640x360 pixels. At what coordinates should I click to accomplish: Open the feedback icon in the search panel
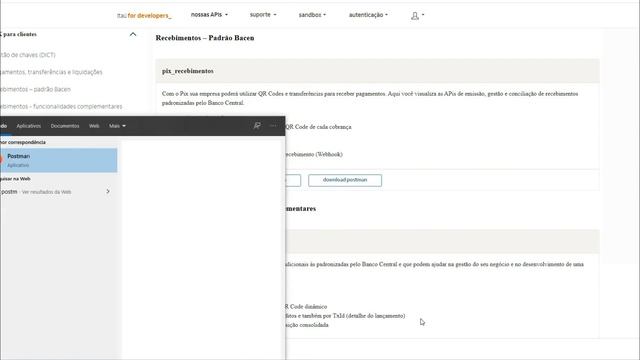point(257,126)
